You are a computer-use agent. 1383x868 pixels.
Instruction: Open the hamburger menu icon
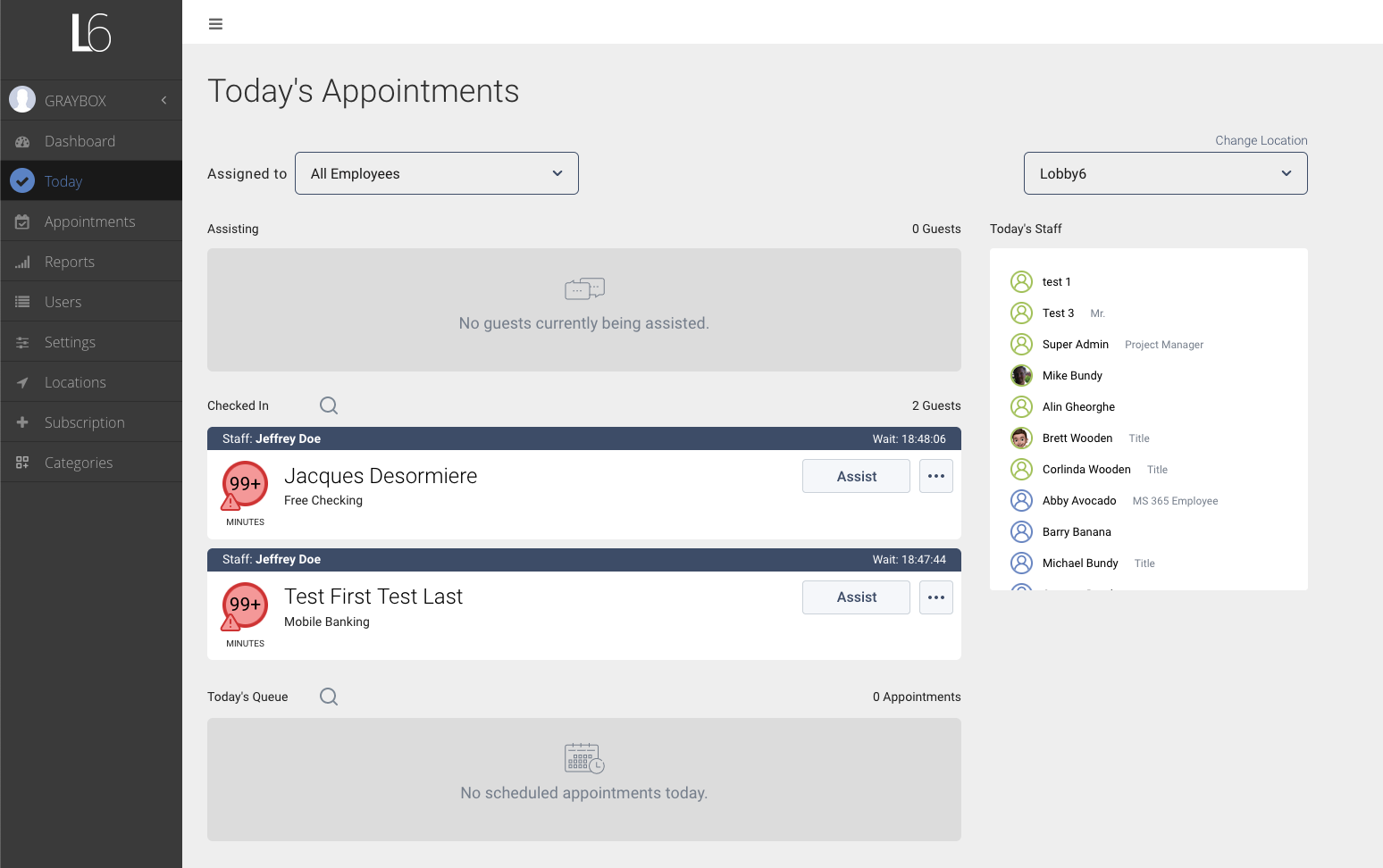pos(215,24)
